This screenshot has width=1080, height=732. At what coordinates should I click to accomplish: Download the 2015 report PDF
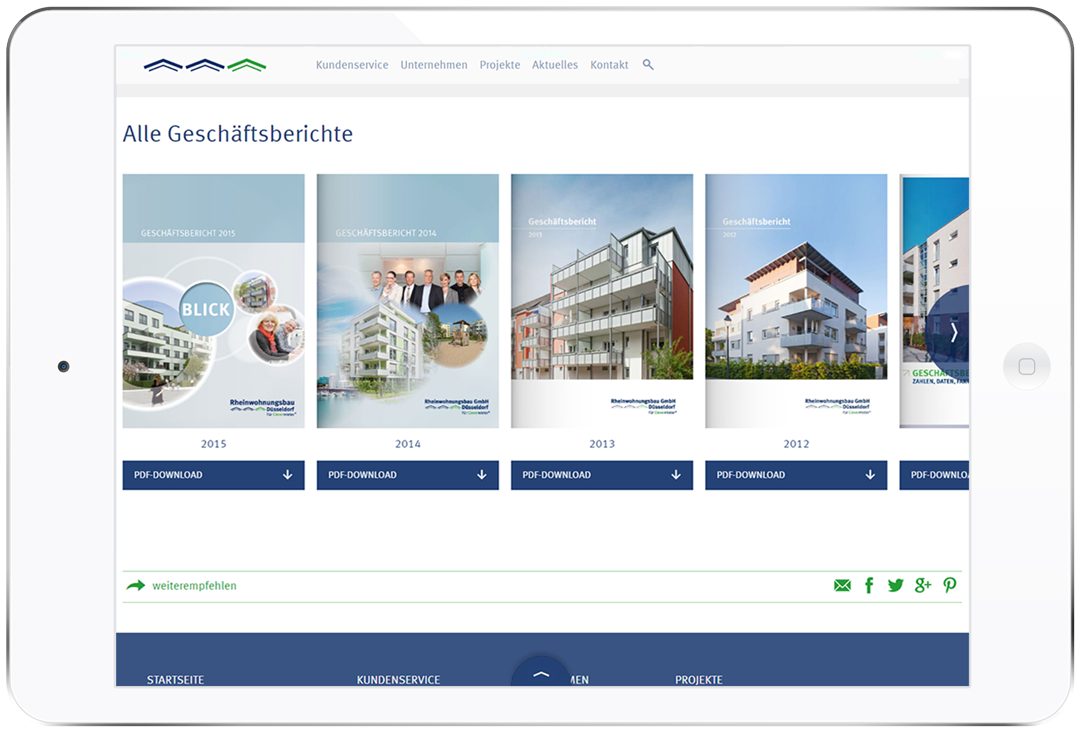tap(214, 475)
